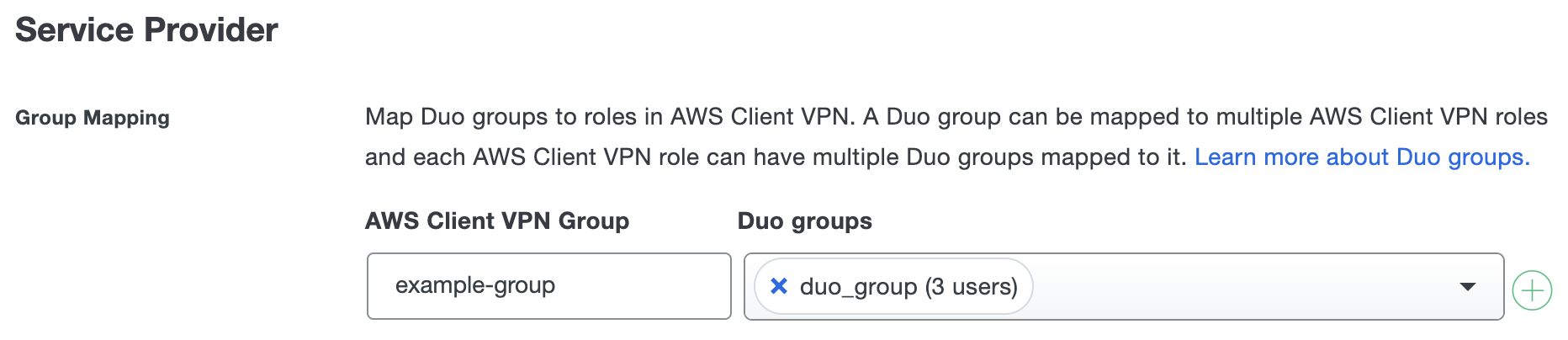Delete duo_group from the selected Duo groups
This screenshot has height=340, width=1568.
779,286
